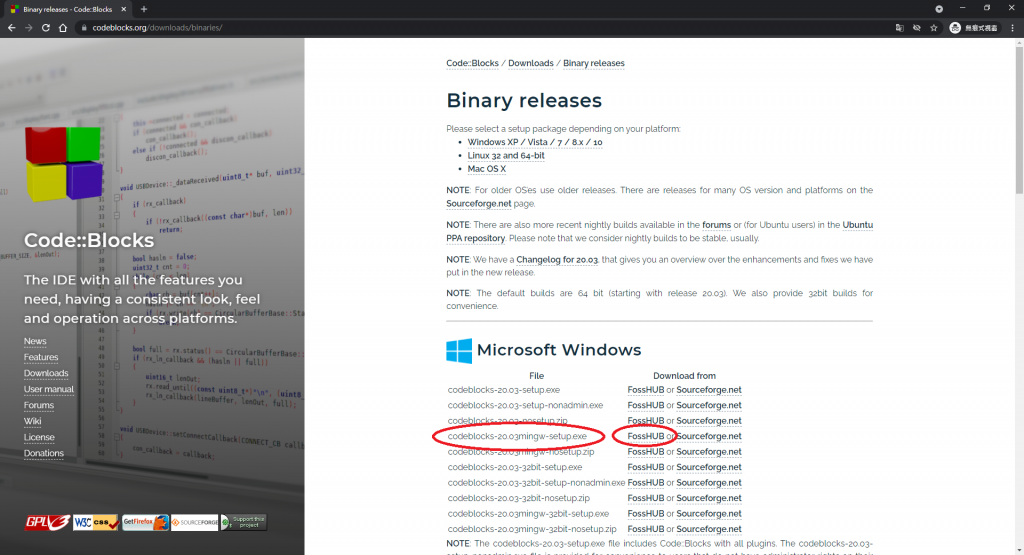Image resolution: width=1024 pixels, height=555 pixels.
Task: Download codeblocks-20.03-32bit-nosetup.zip from FossHUB
Action: coord(646,498)
